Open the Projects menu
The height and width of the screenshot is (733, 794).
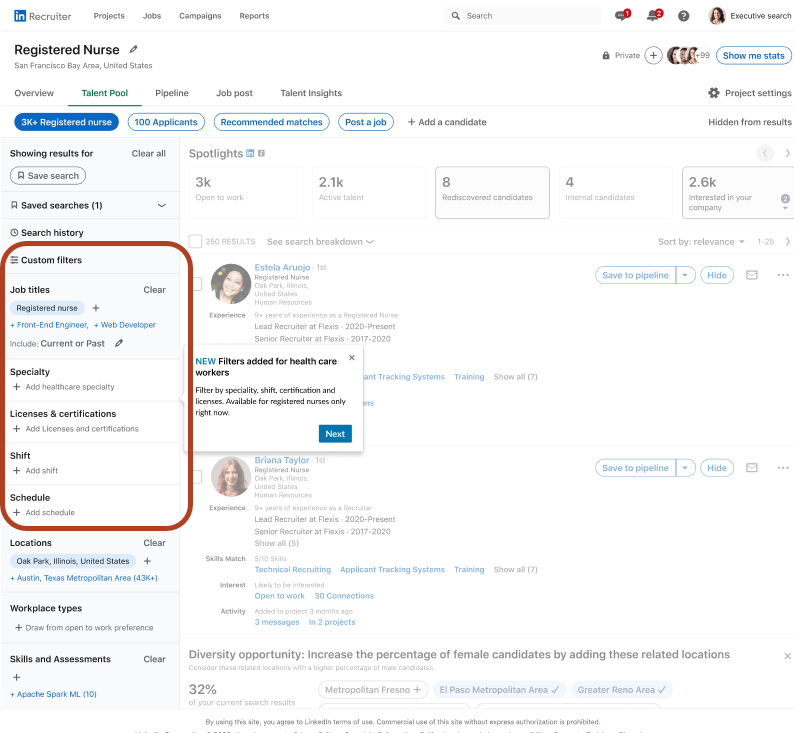(109, 16)
